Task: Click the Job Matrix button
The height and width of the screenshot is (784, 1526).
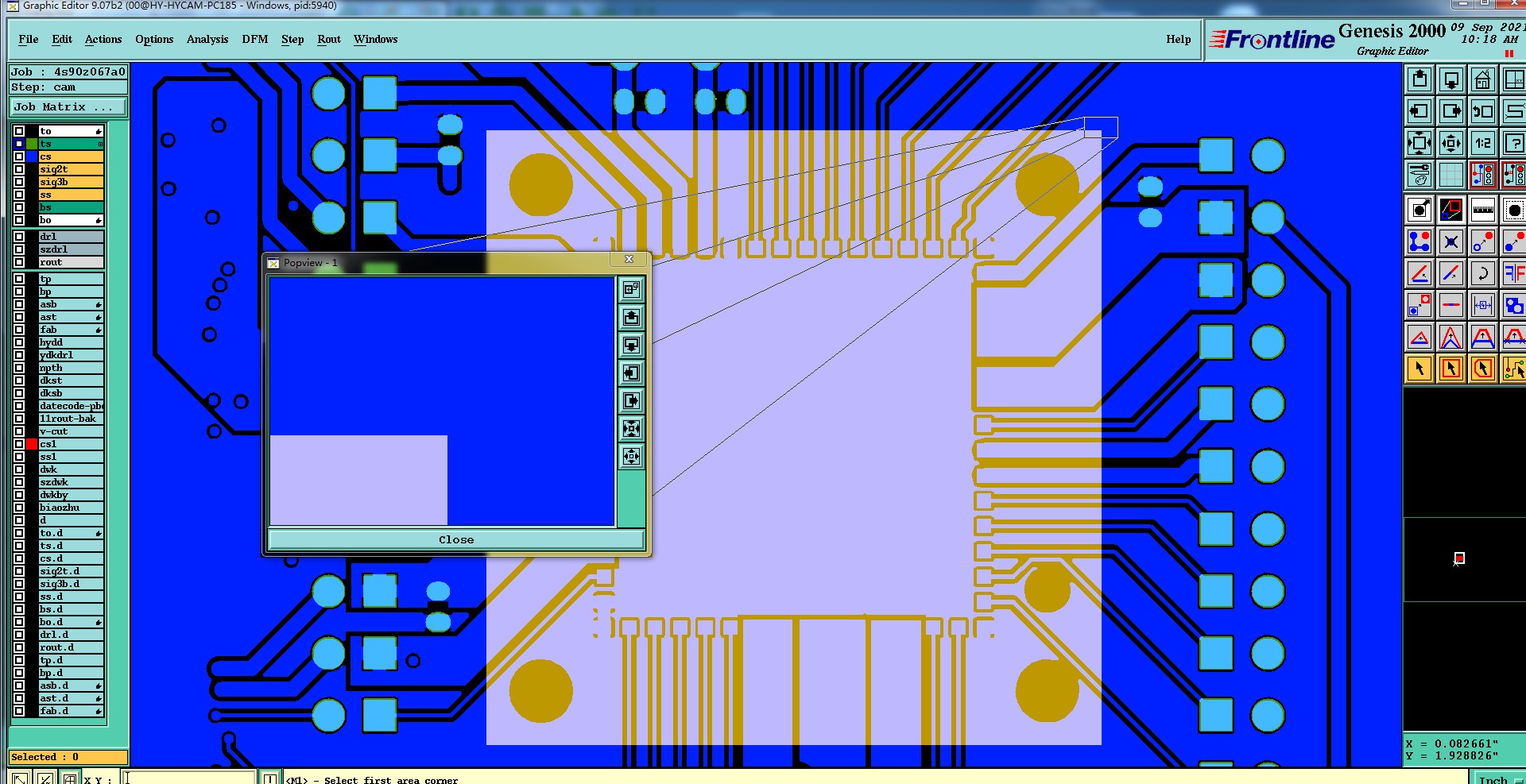Action: coord(68,107)
